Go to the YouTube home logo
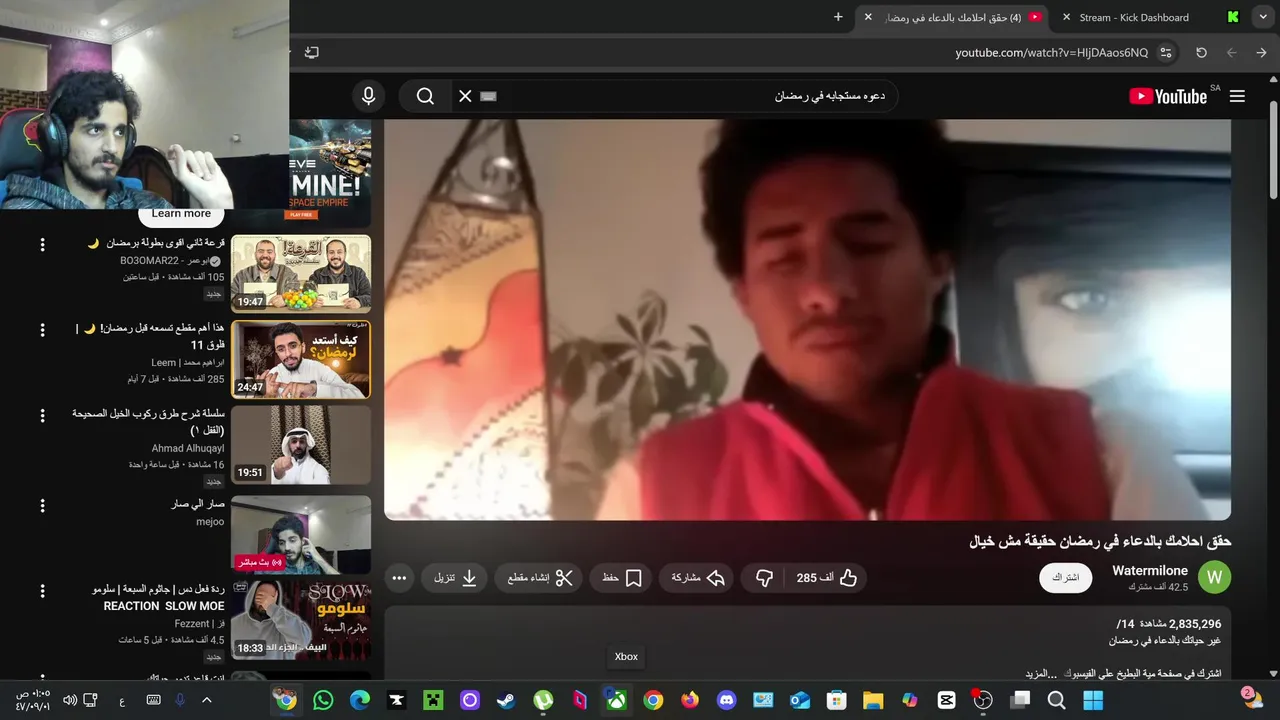1280x720 pixels. pos(1168,96)
